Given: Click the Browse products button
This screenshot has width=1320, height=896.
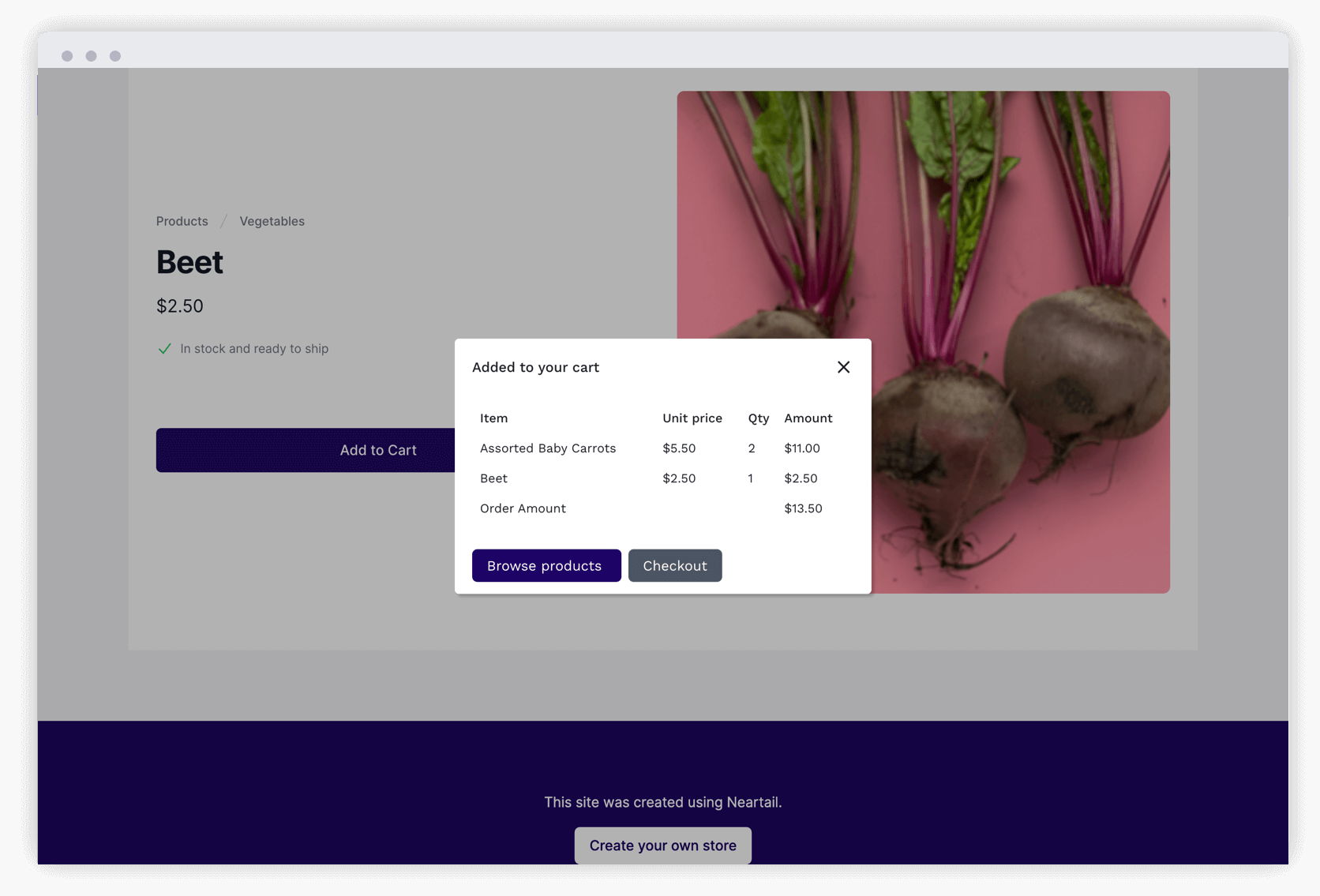Looking at the screenshot, I should (546, 565).
